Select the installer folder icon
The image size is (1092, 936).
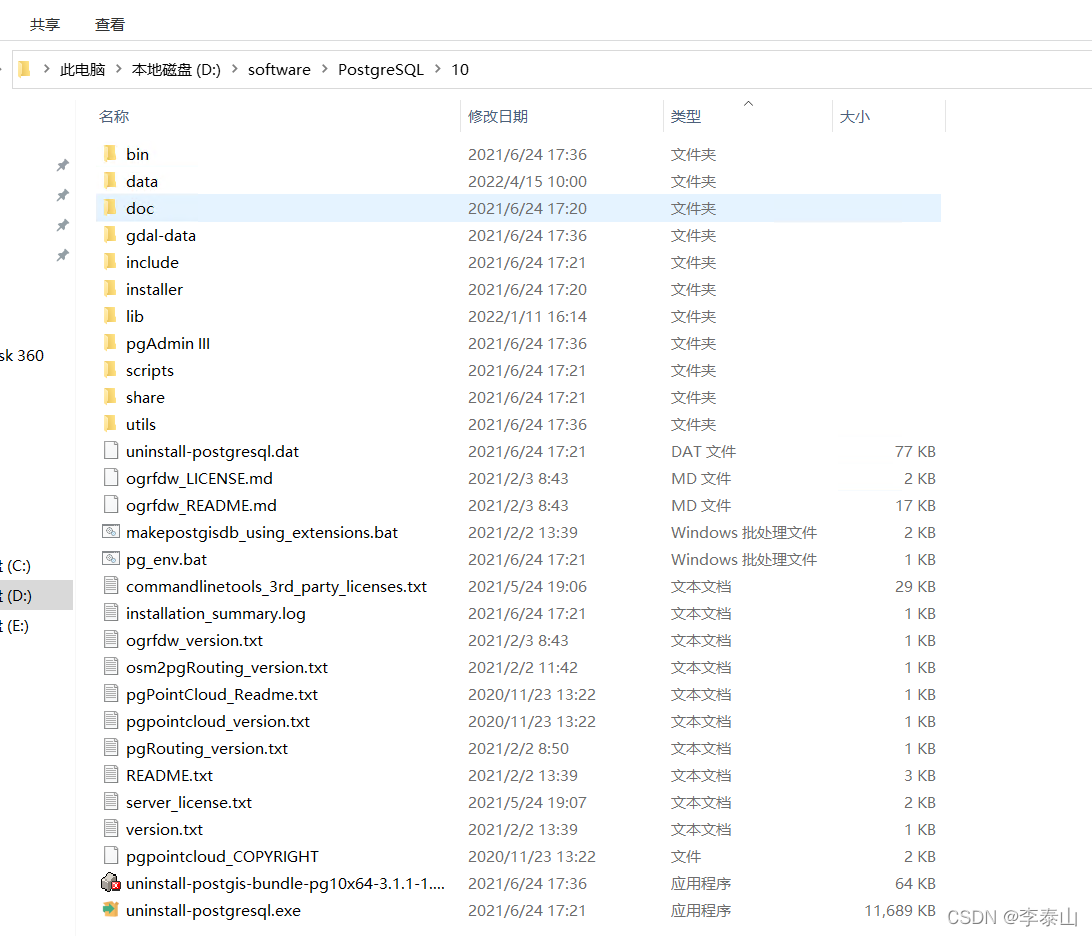(x=110, y=288)
